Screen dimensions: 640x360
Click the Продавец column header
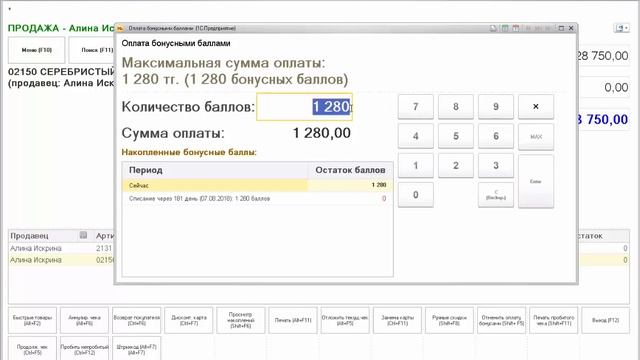coord(44,236)
